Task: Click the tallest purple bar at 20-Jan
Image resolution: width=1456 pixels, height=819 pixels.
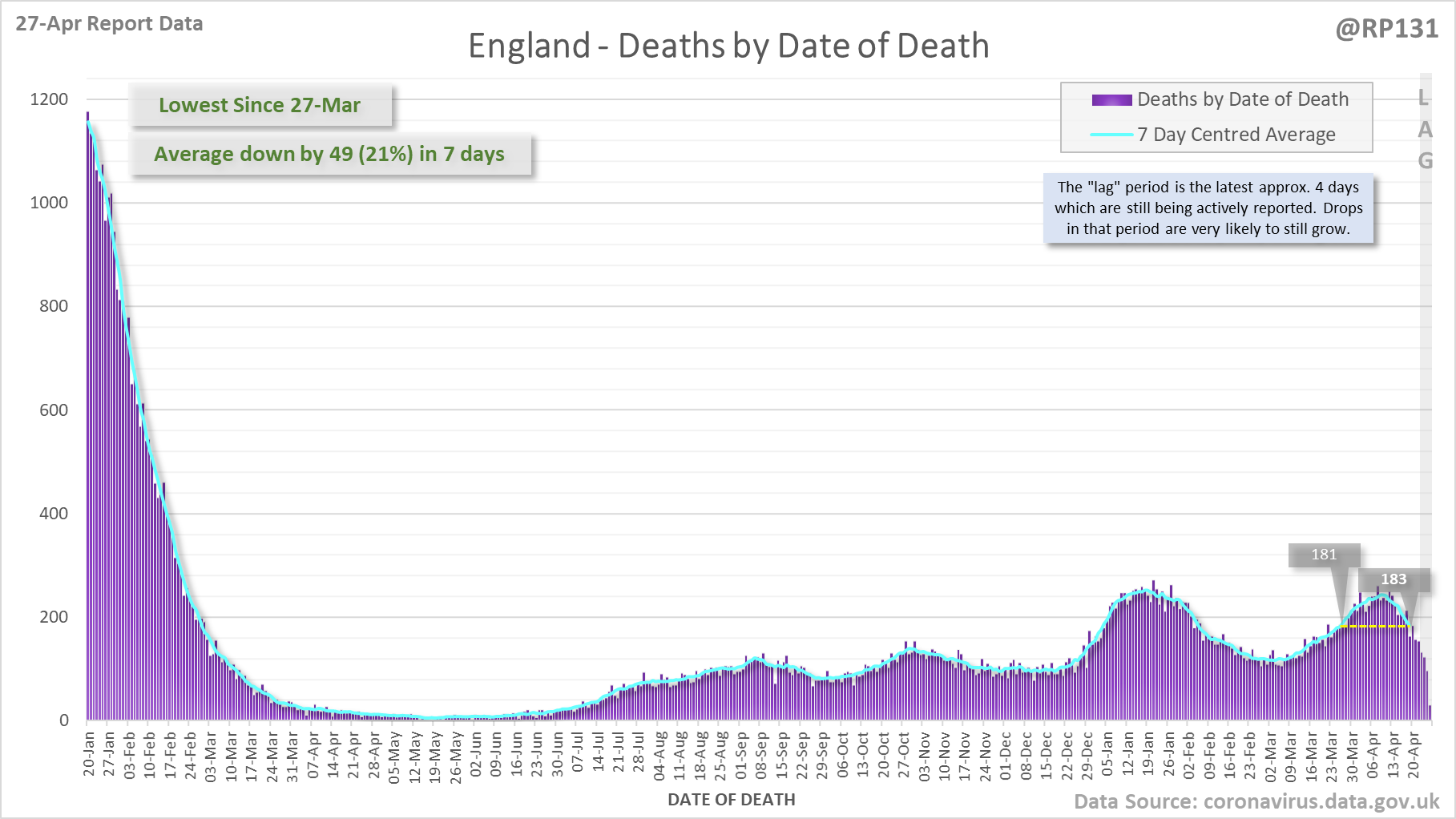Action: point(88,417)
